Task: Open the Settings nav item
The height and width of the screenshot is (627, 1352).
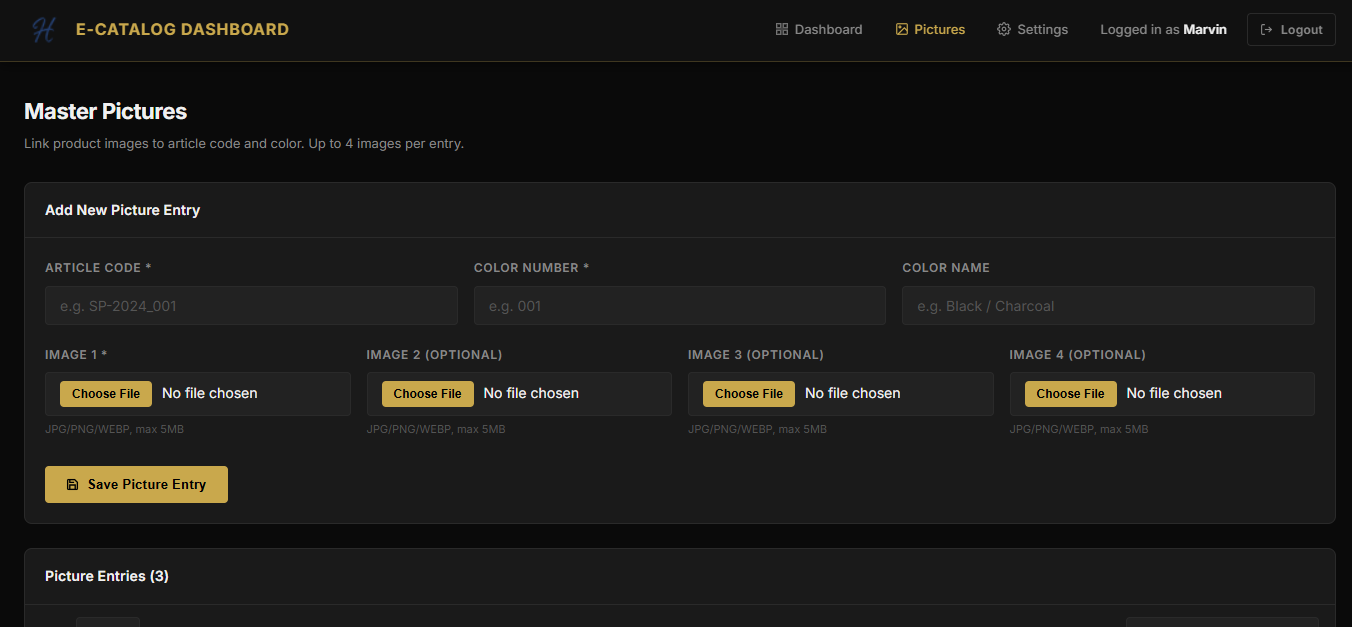Action: coord(1033,30)
